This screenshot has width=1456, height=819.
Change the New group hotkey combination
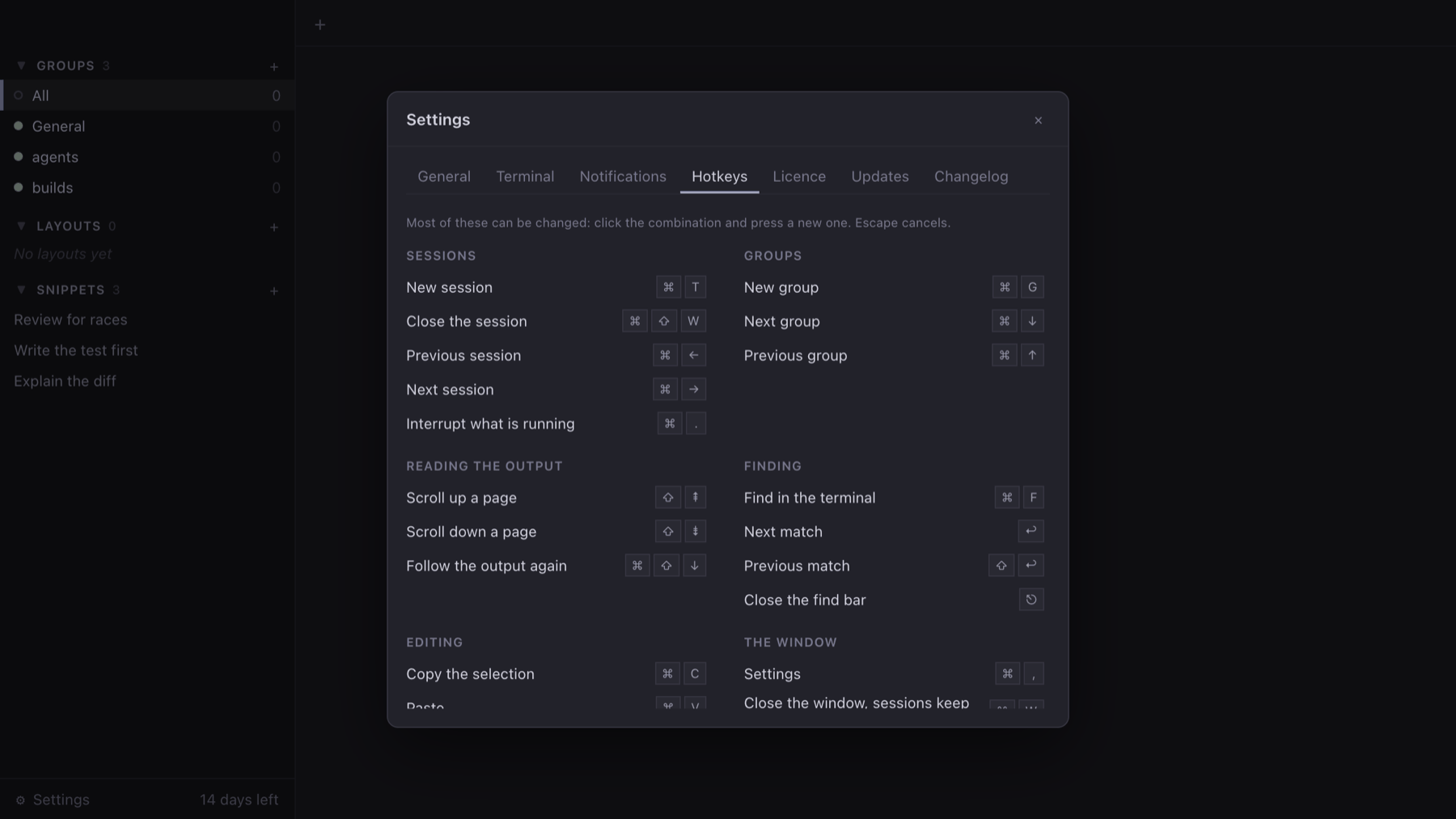[x=1018, y=287]
